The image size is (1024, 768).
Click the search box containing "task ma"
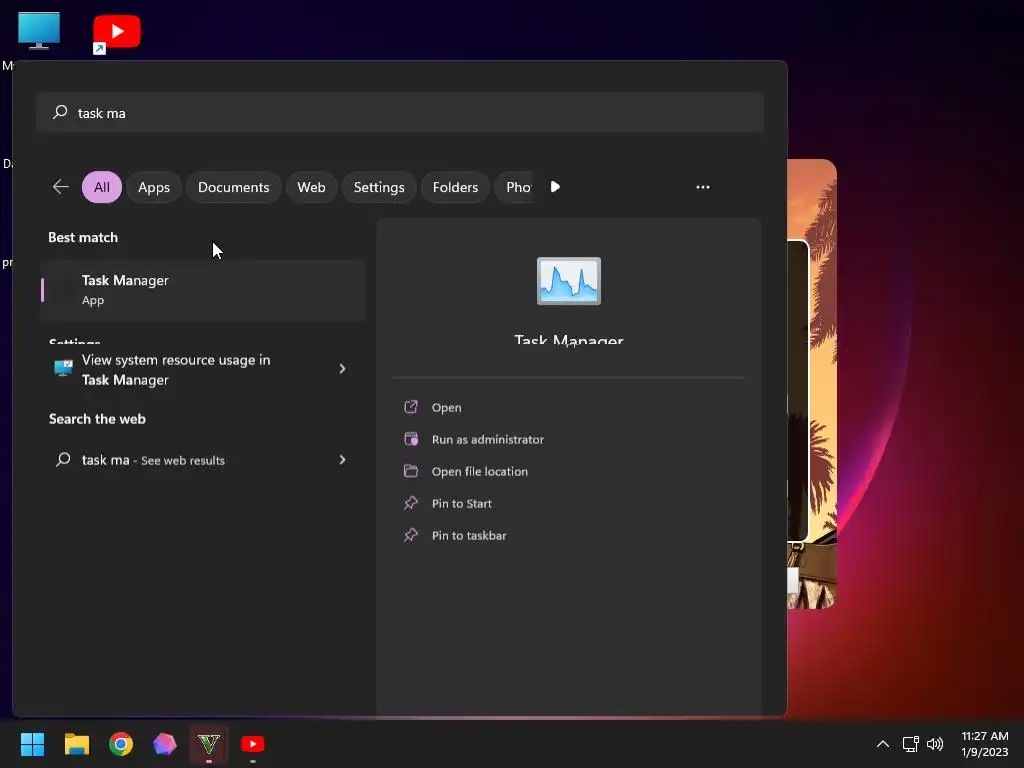coord(400,112)
